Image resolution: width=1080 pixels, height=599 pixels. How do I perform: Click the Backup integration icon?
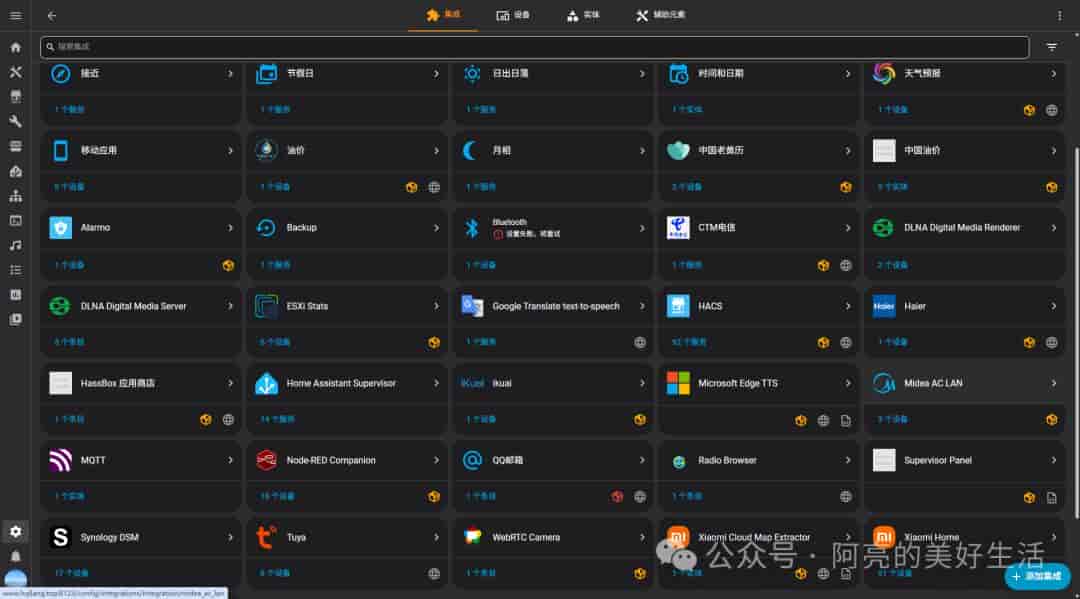[x=266, y=227]
